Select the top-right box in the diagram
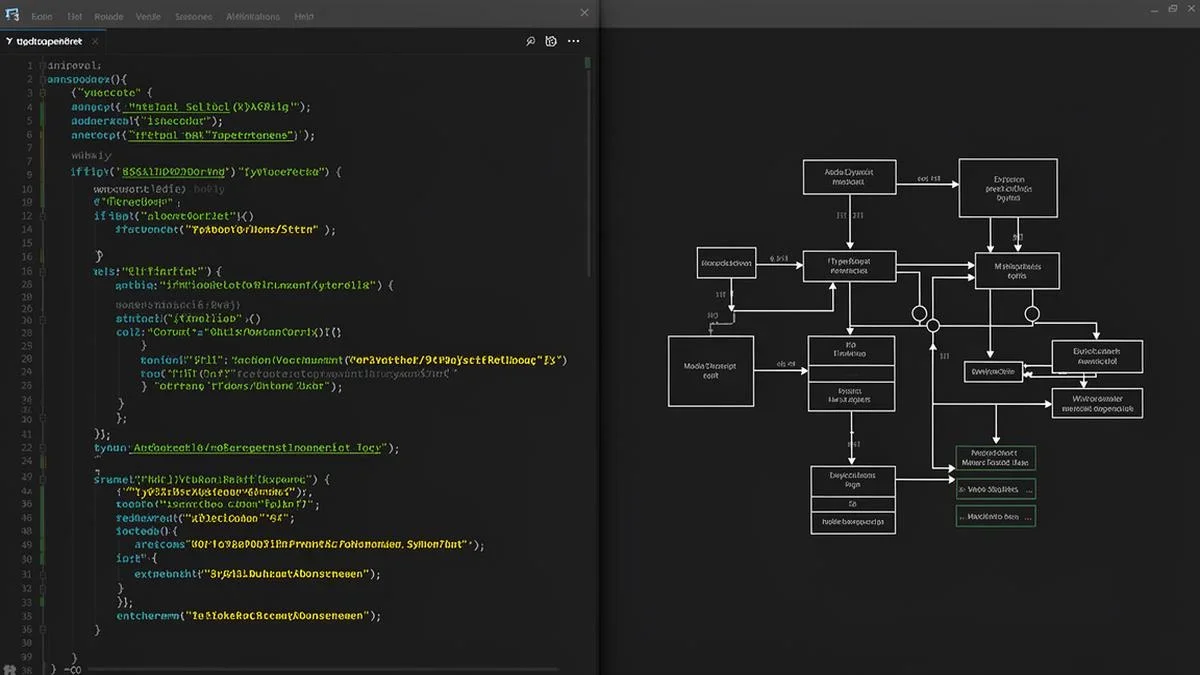This screenshot has height=675, width=1200. (x=1008, y=188)
